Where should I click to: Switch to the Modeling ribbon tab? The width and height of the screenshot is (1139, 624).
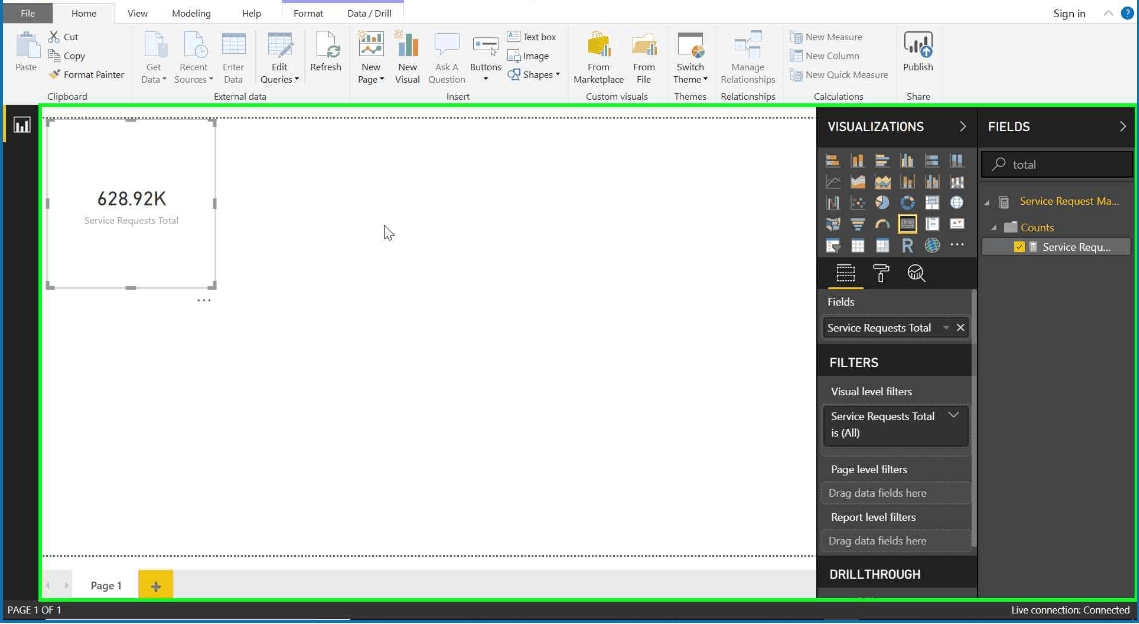191,13
